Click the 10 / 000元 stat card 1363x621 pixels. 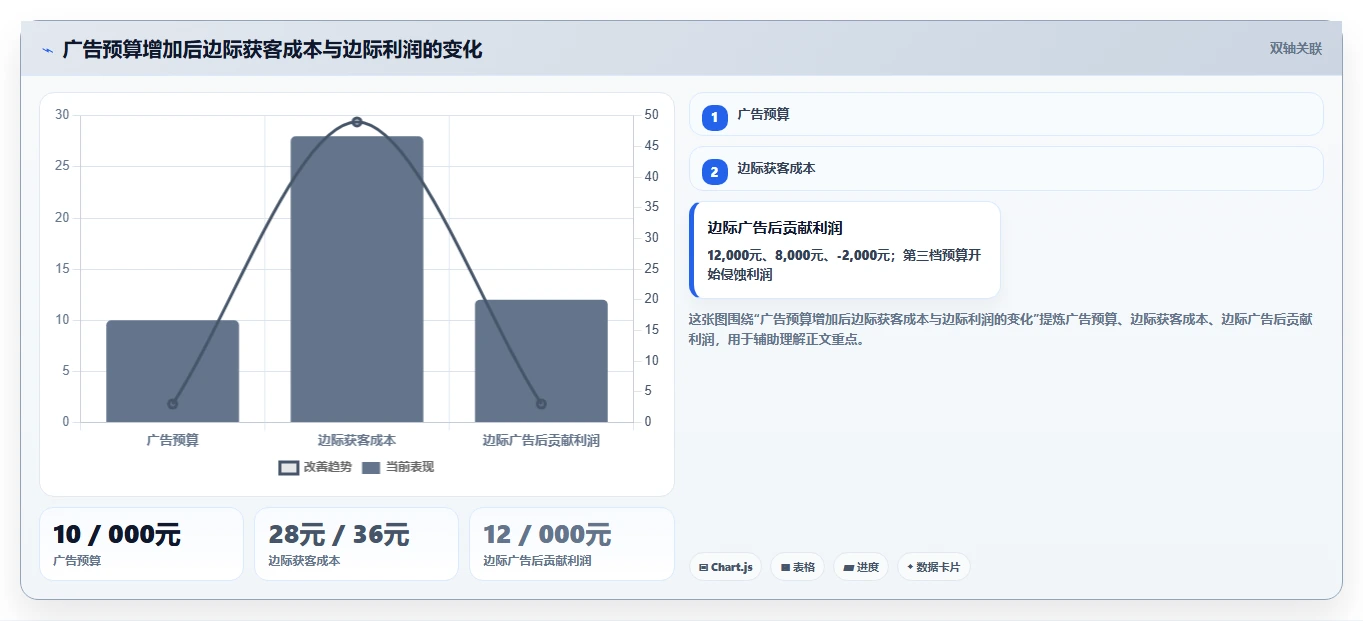tap(141, 544)
